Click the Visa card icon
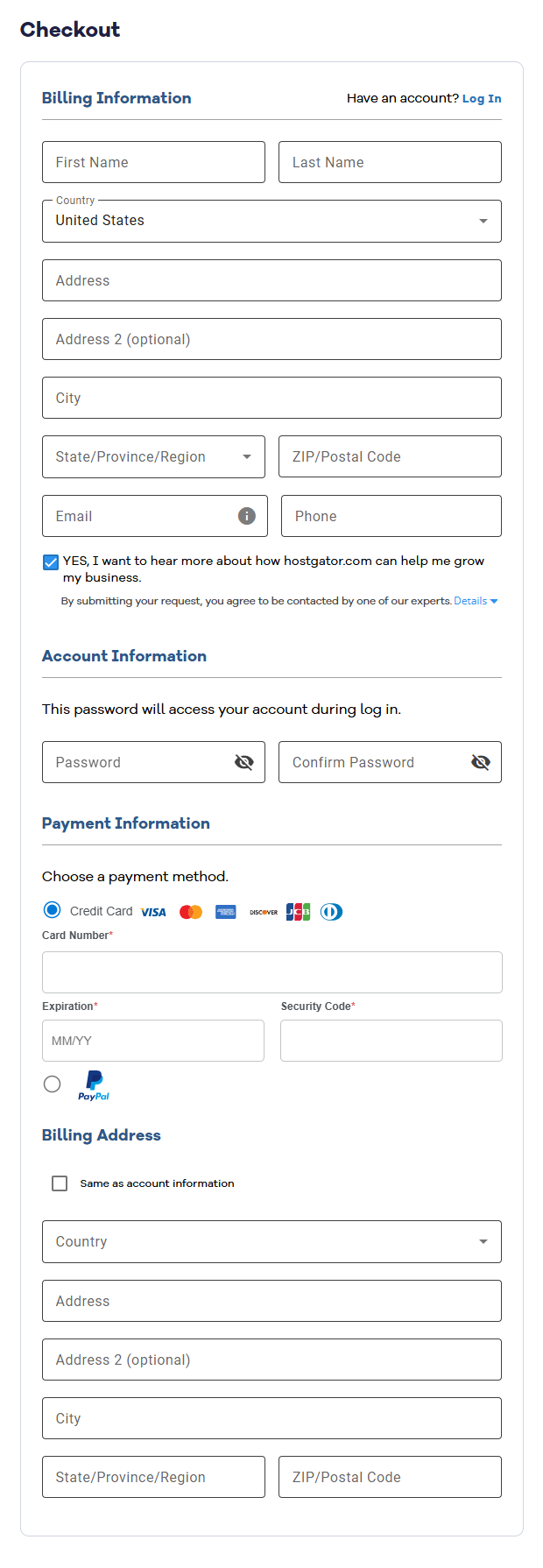Image resolution: width=543 pixels, height=1568 pixels. point(153,911)
